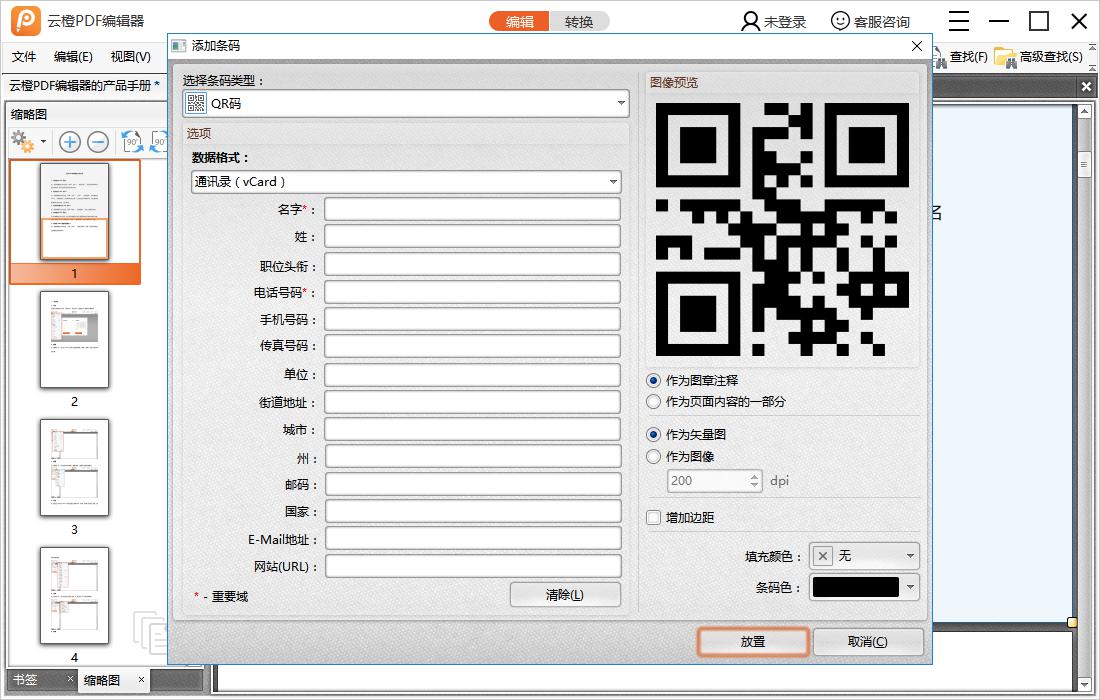Close the document panel X button
The image size is (1100, 700).
(x=1086, y=86)
